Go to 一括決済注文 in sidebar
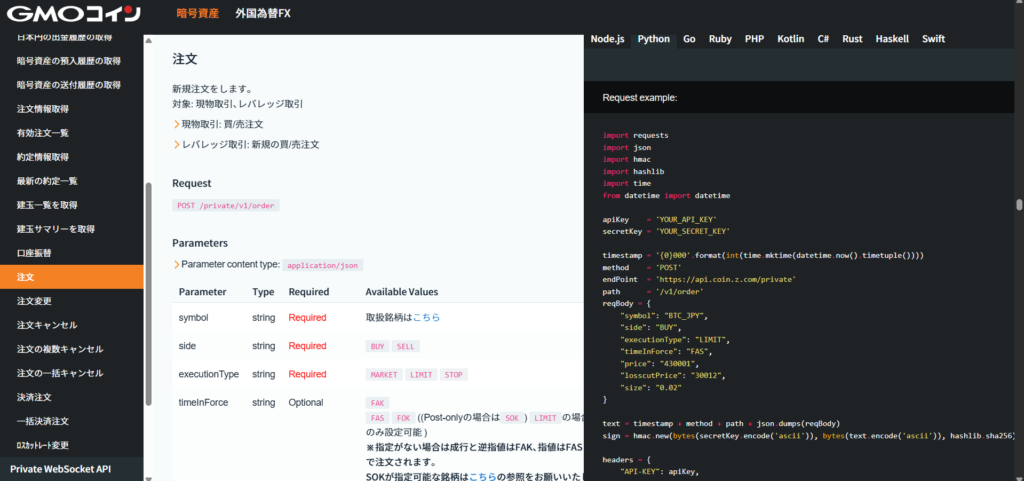This screenshot has height=481, width=1024. click(x=43, y=421)
